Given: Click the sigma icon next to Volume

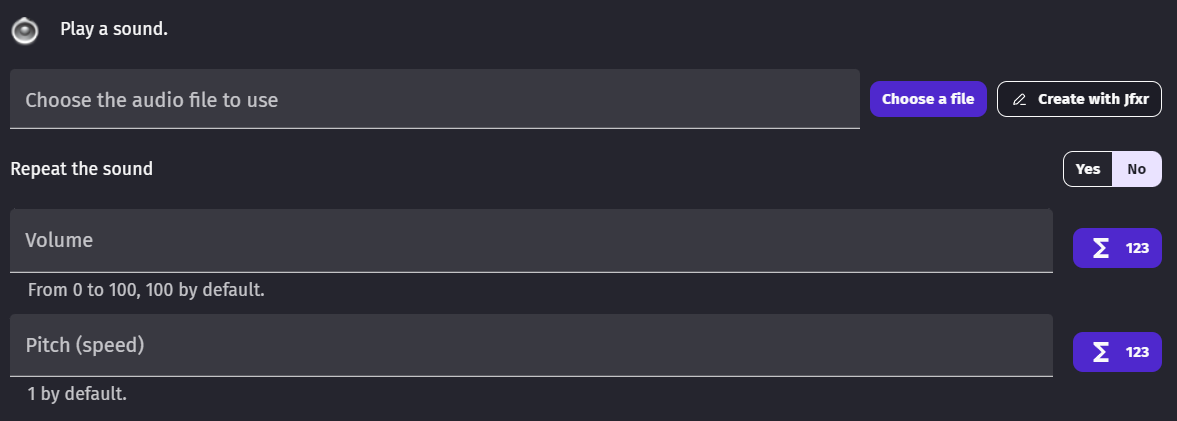Looking at the screenshot, I should (x=1101, y=248).
